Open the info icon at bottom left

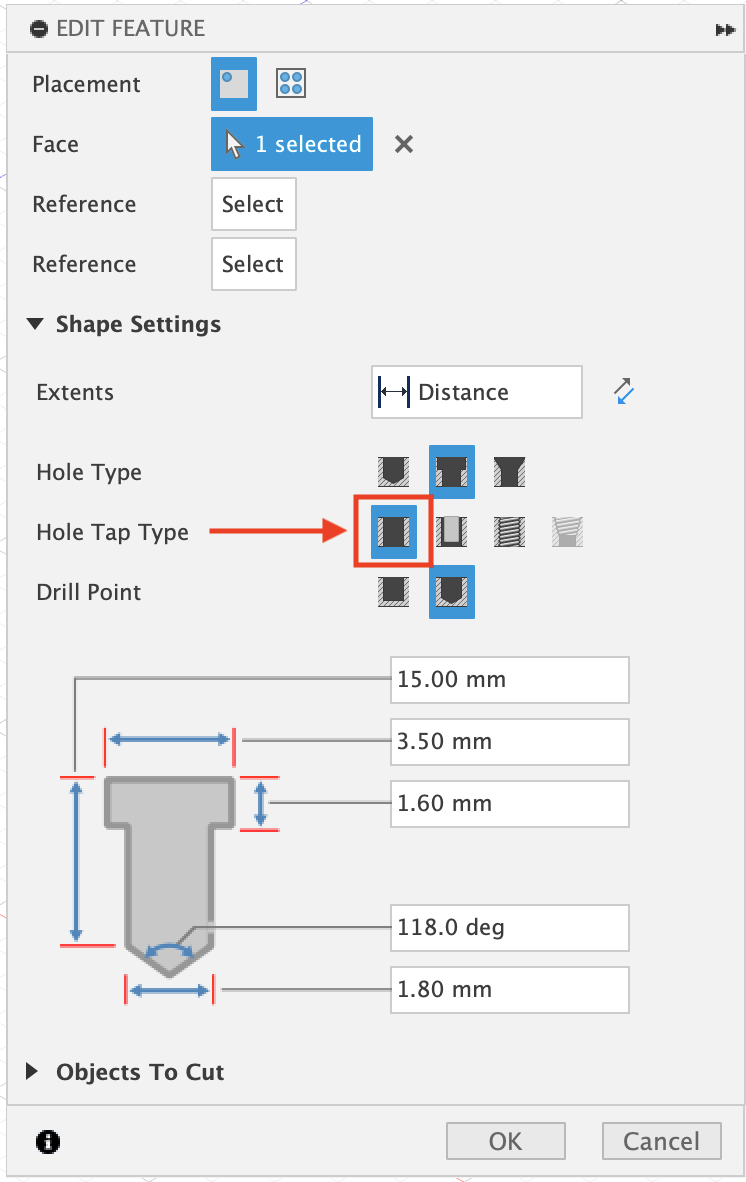(x=47, y=1141)
